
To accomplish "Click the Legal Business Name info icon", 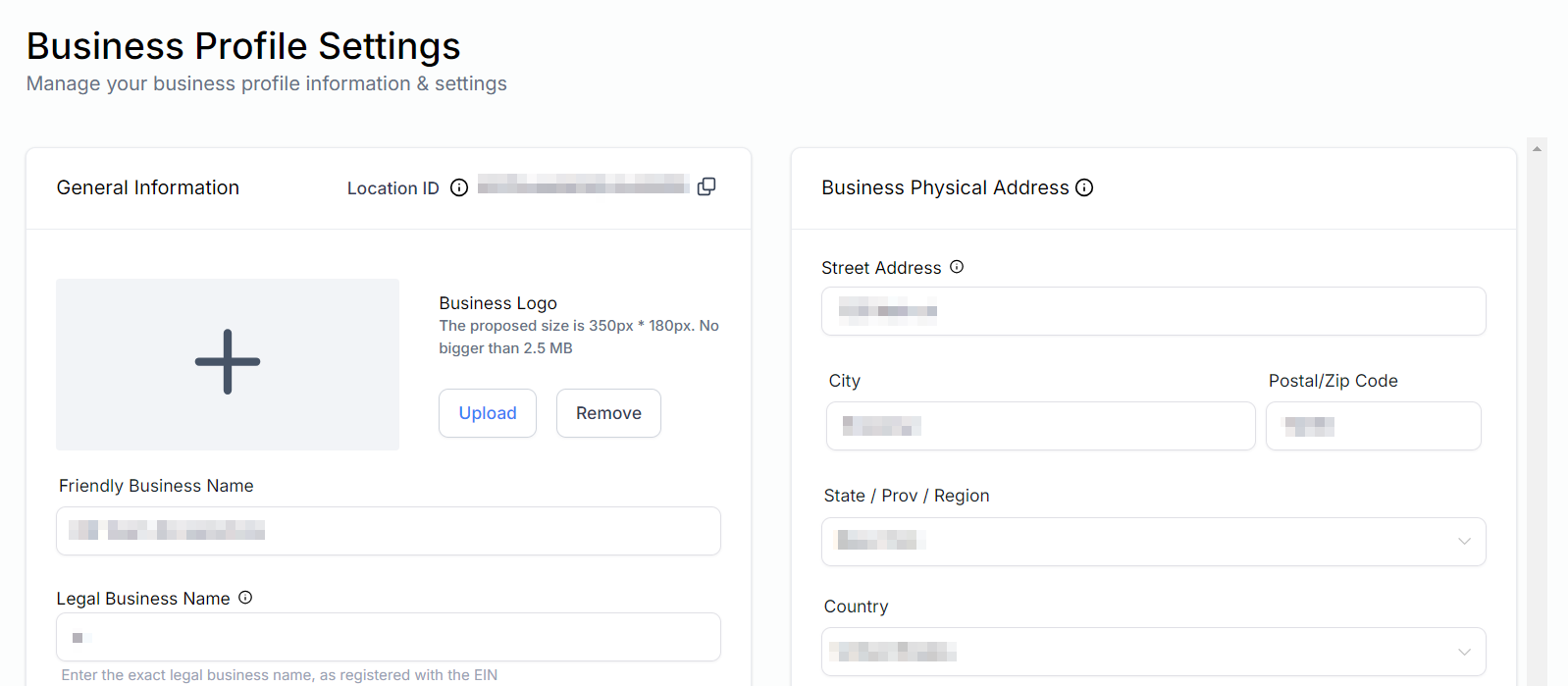I will coord(245,598).
